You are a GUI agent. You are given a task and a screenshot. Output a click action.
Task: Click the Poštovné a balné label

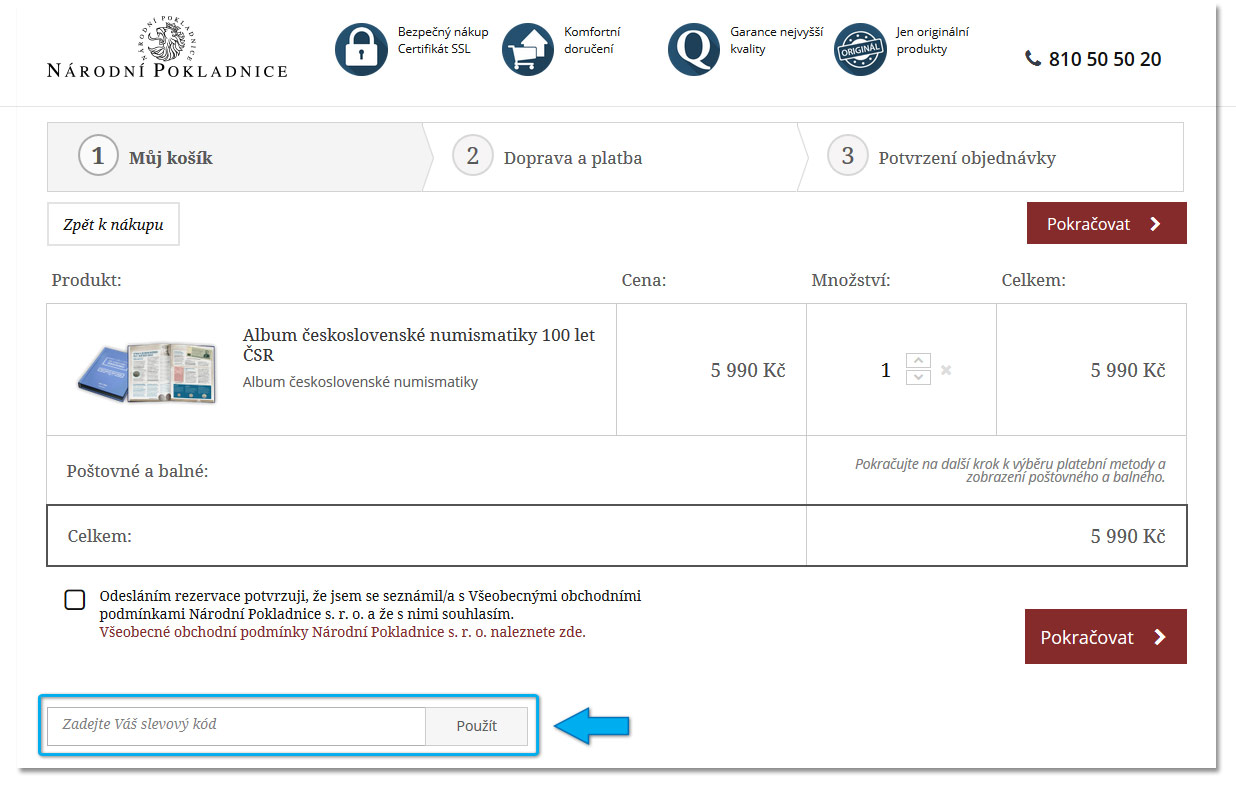pos(137,470)
